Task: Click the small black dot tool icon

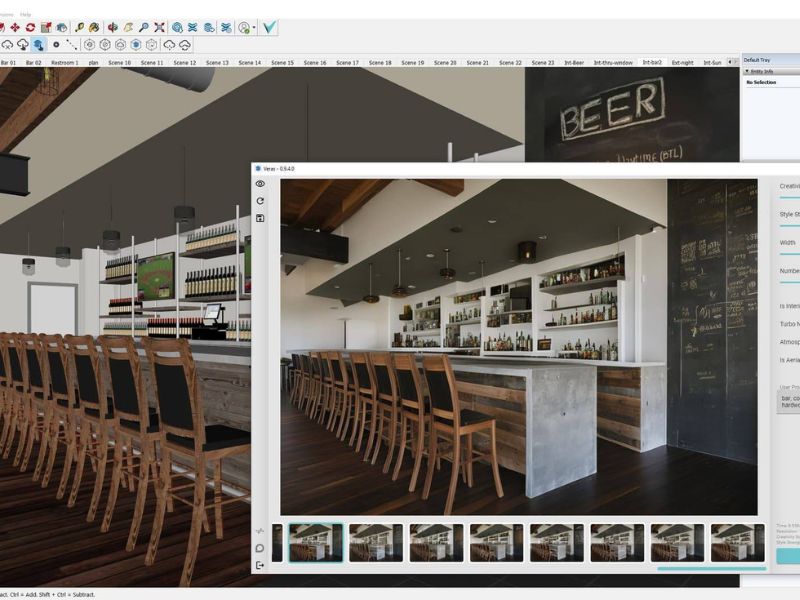Action: pyautogui.click(x=56, y=45)
